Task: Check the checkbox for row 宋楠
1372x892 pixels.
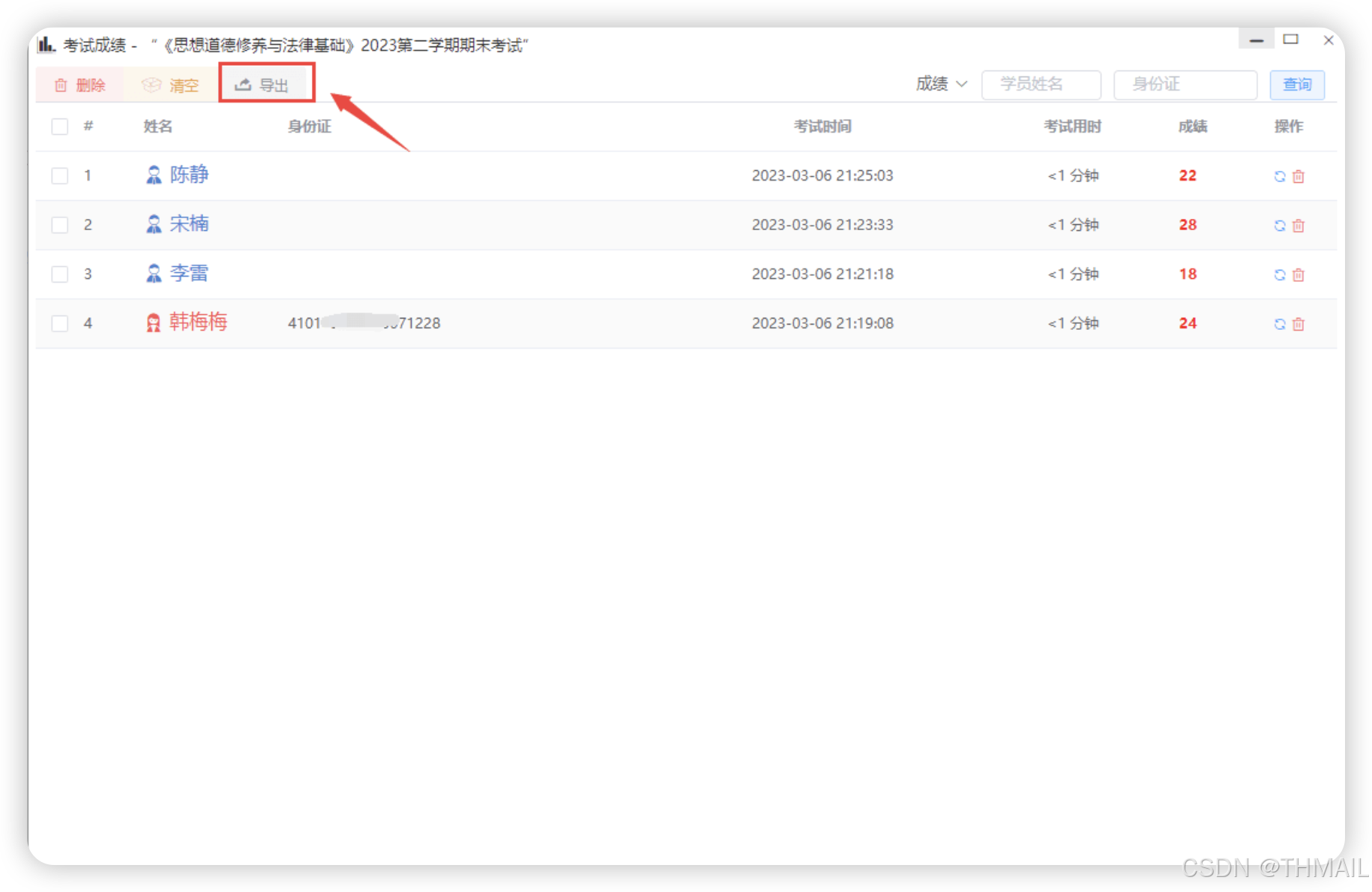Action: (x=60, y=225)
